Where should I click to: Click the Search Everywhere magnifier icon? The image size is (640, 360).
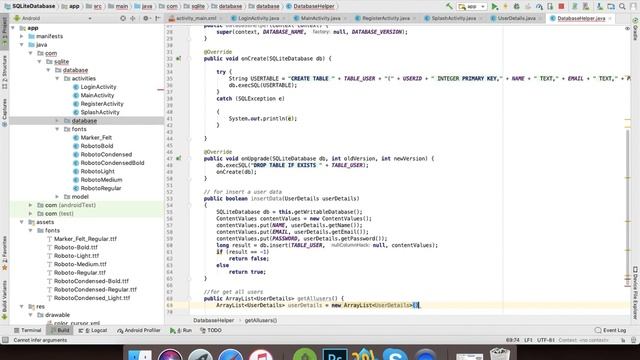(x=622, y=6)
